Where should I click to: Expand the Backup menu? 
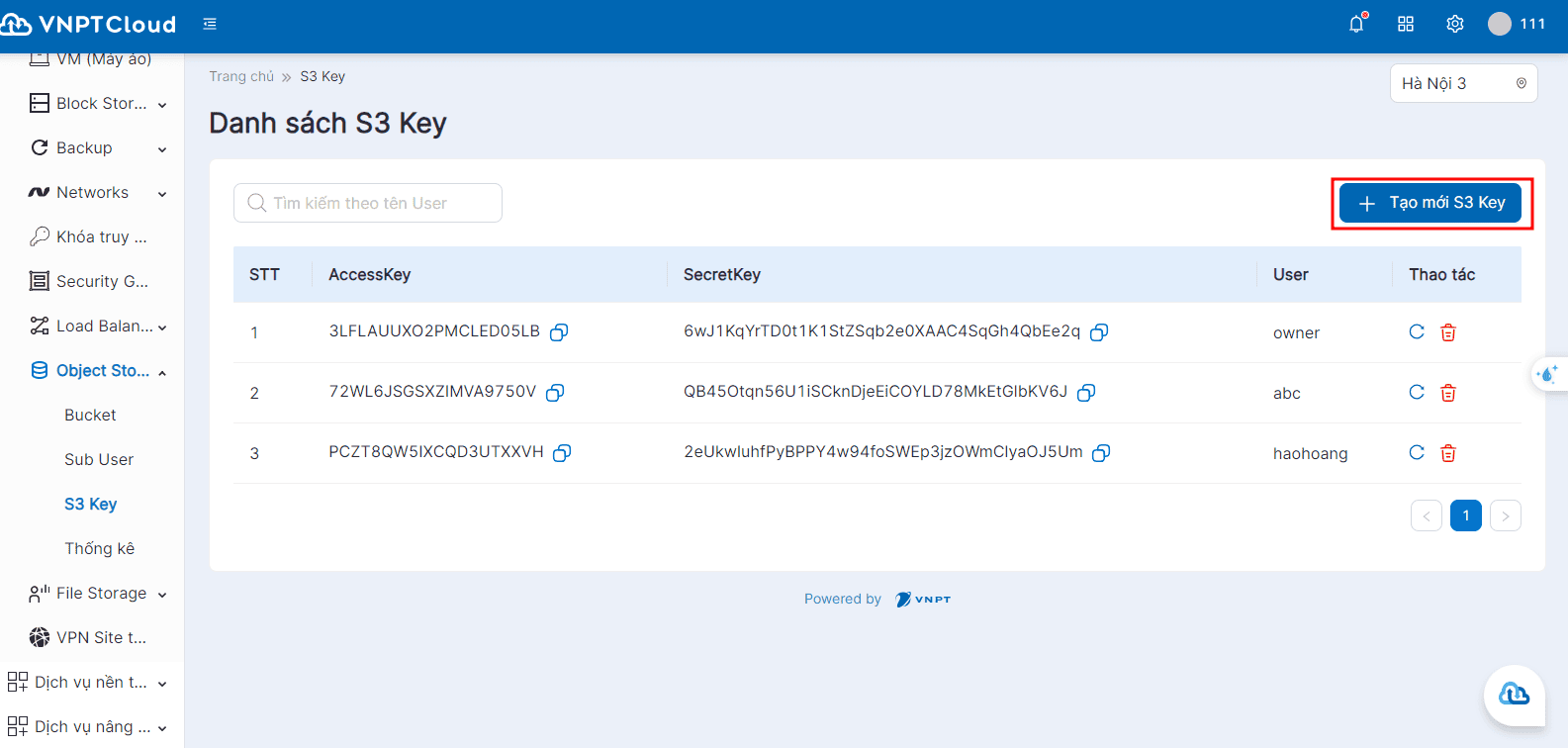click(x=99, y=147)
